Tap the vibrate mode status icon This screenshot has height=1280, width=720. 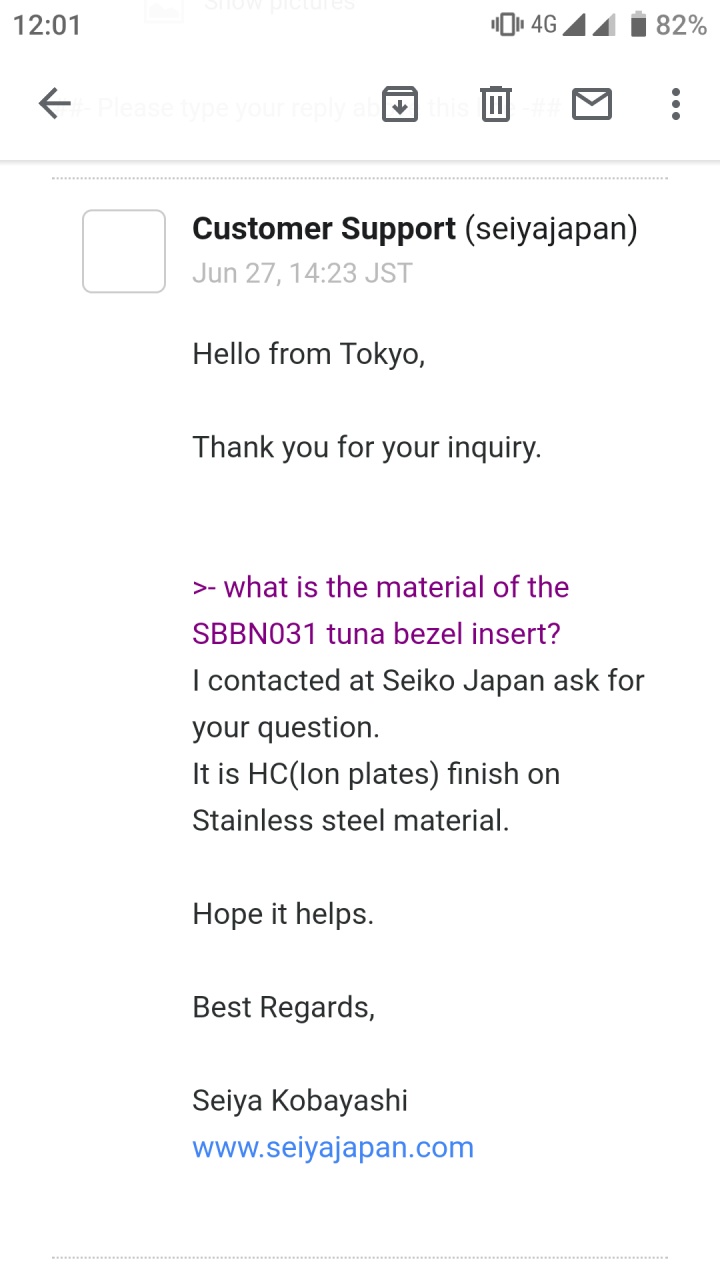(507, 25)
